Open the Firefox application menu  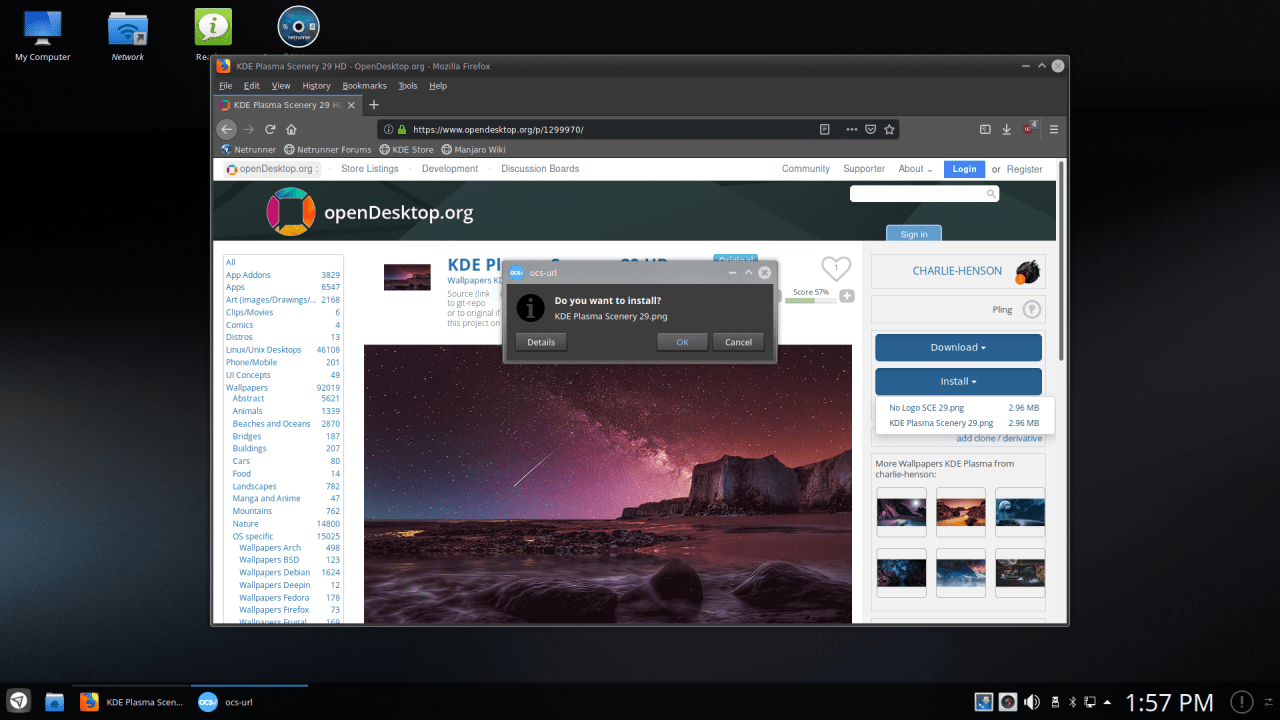[x=1053, y=129]
